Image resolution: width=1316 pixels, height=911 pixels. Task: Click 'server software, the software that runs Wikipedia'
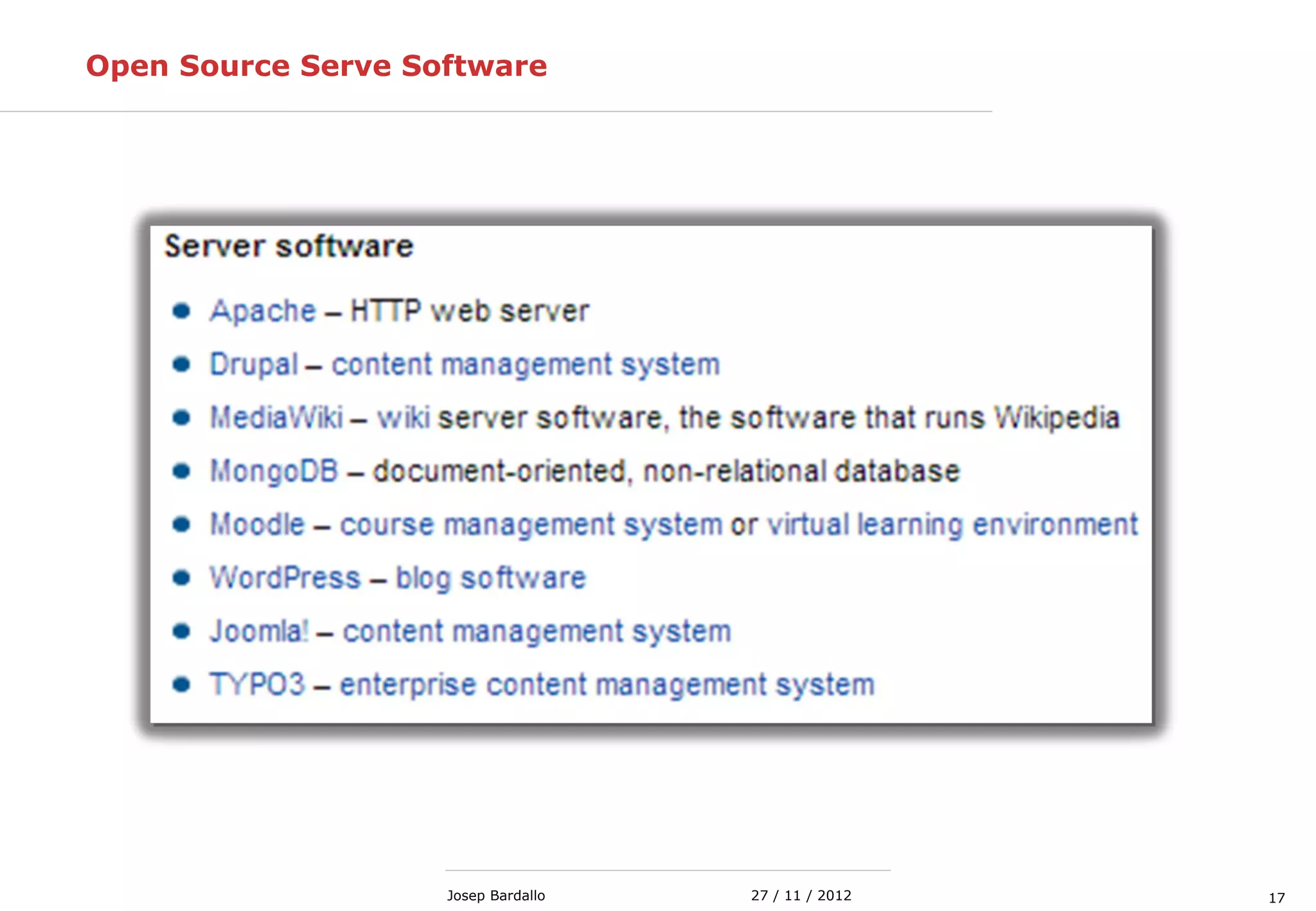(x=779, y=418)
